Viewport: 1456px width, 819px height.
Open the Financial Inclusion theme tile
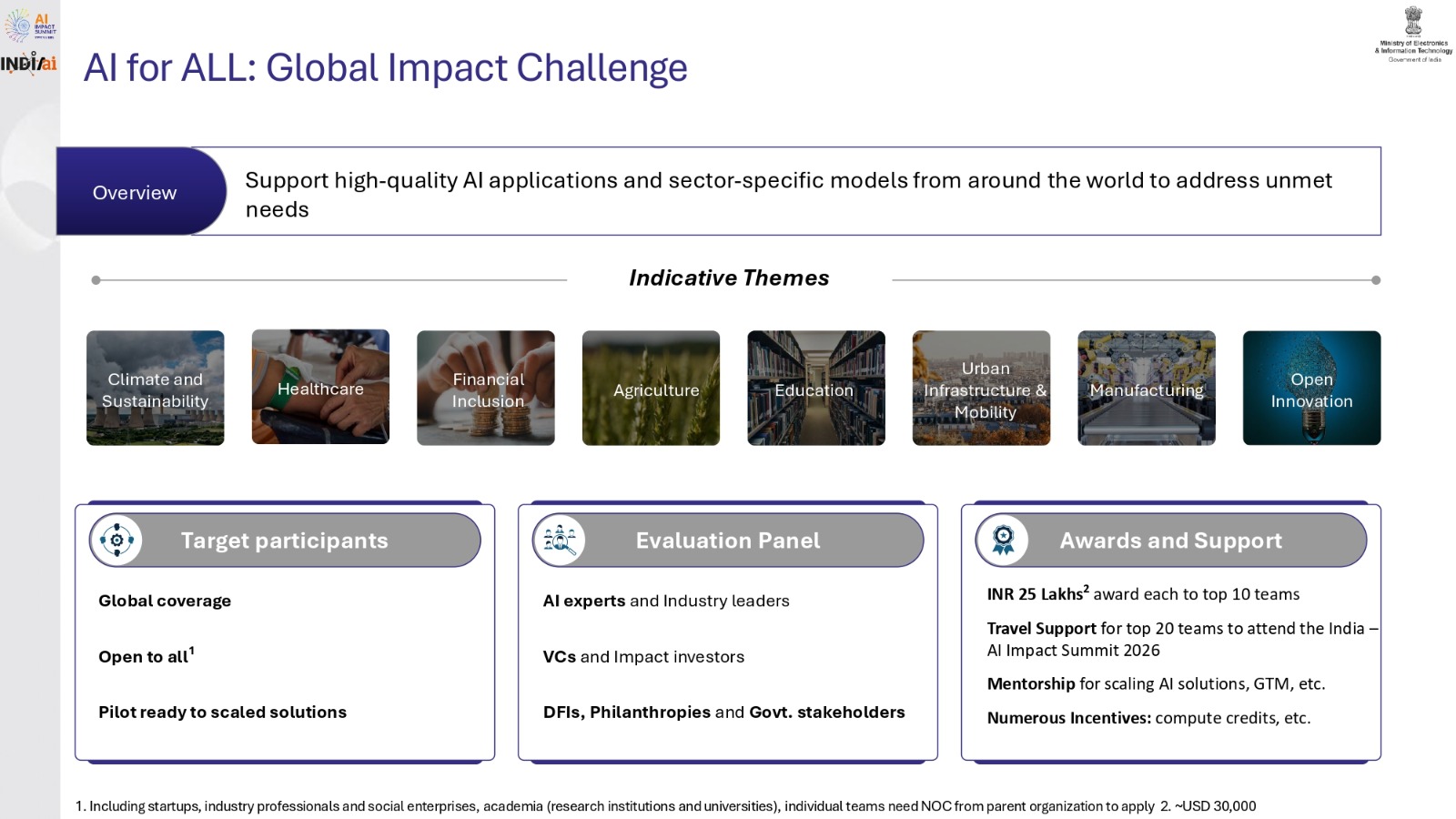point(486,388)
